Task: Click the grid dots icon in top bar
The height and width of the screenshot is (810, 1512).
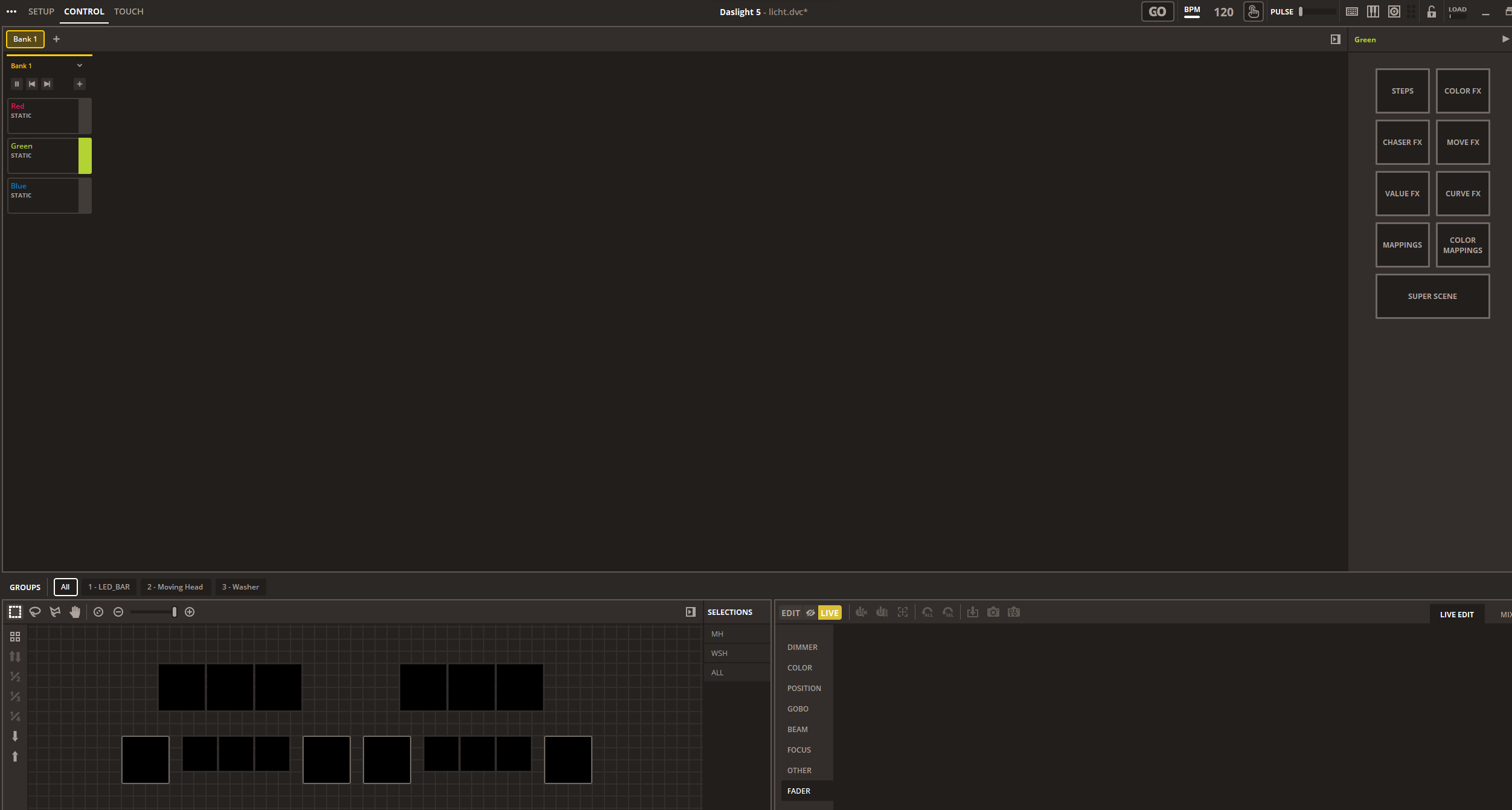Action: 1411,11
